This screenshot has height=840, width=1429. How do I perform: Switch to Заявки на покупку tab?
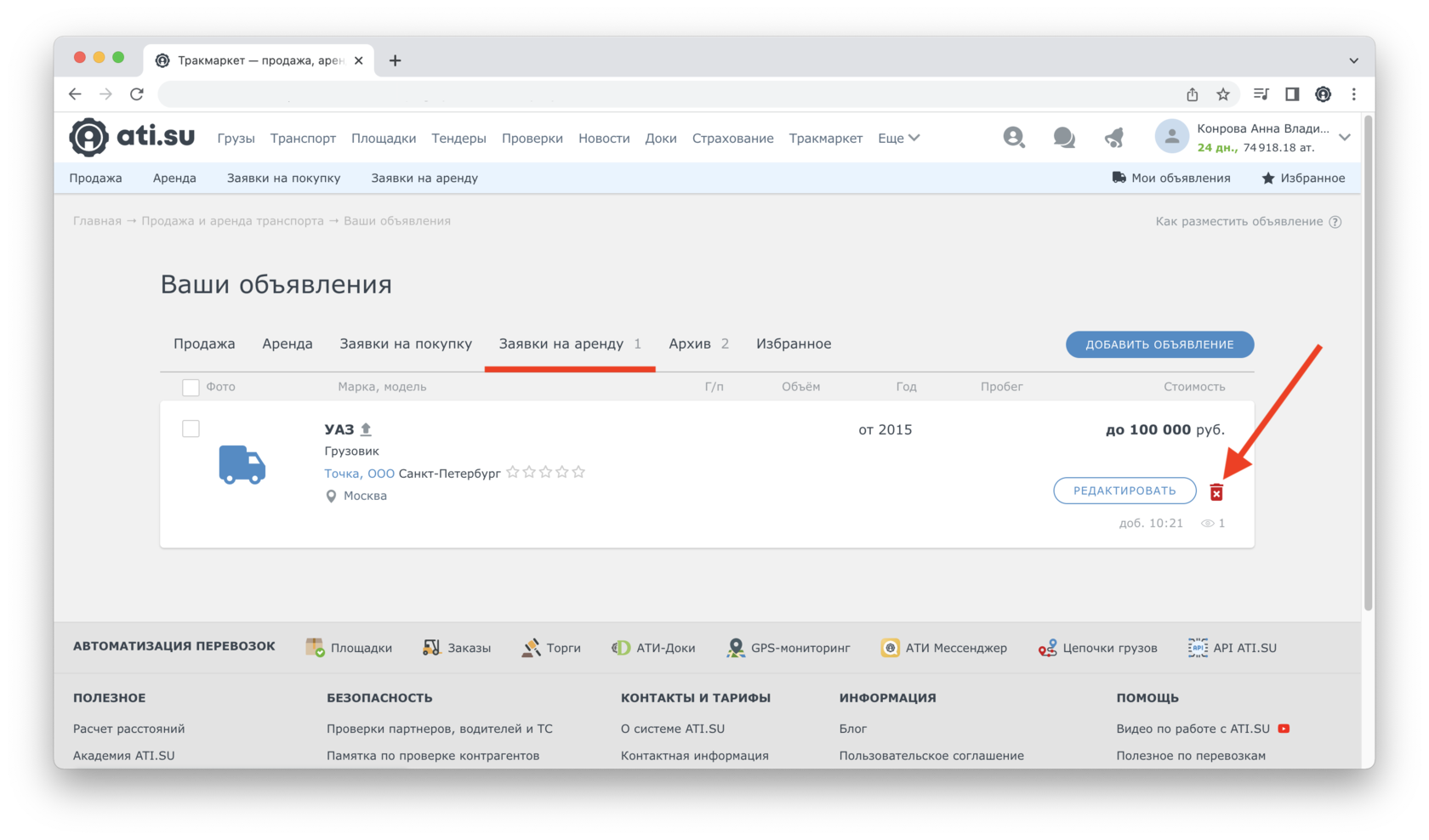click(406, 343)
